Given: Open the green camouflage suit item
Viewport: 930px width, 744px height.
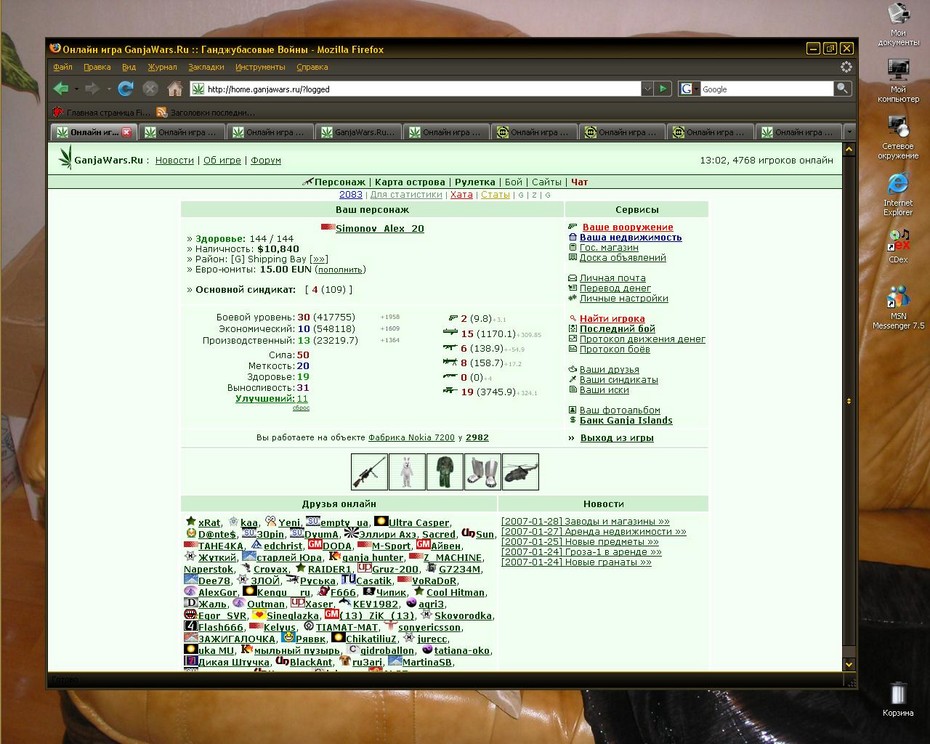Looking at the screenshot, I should click(444, 472).
